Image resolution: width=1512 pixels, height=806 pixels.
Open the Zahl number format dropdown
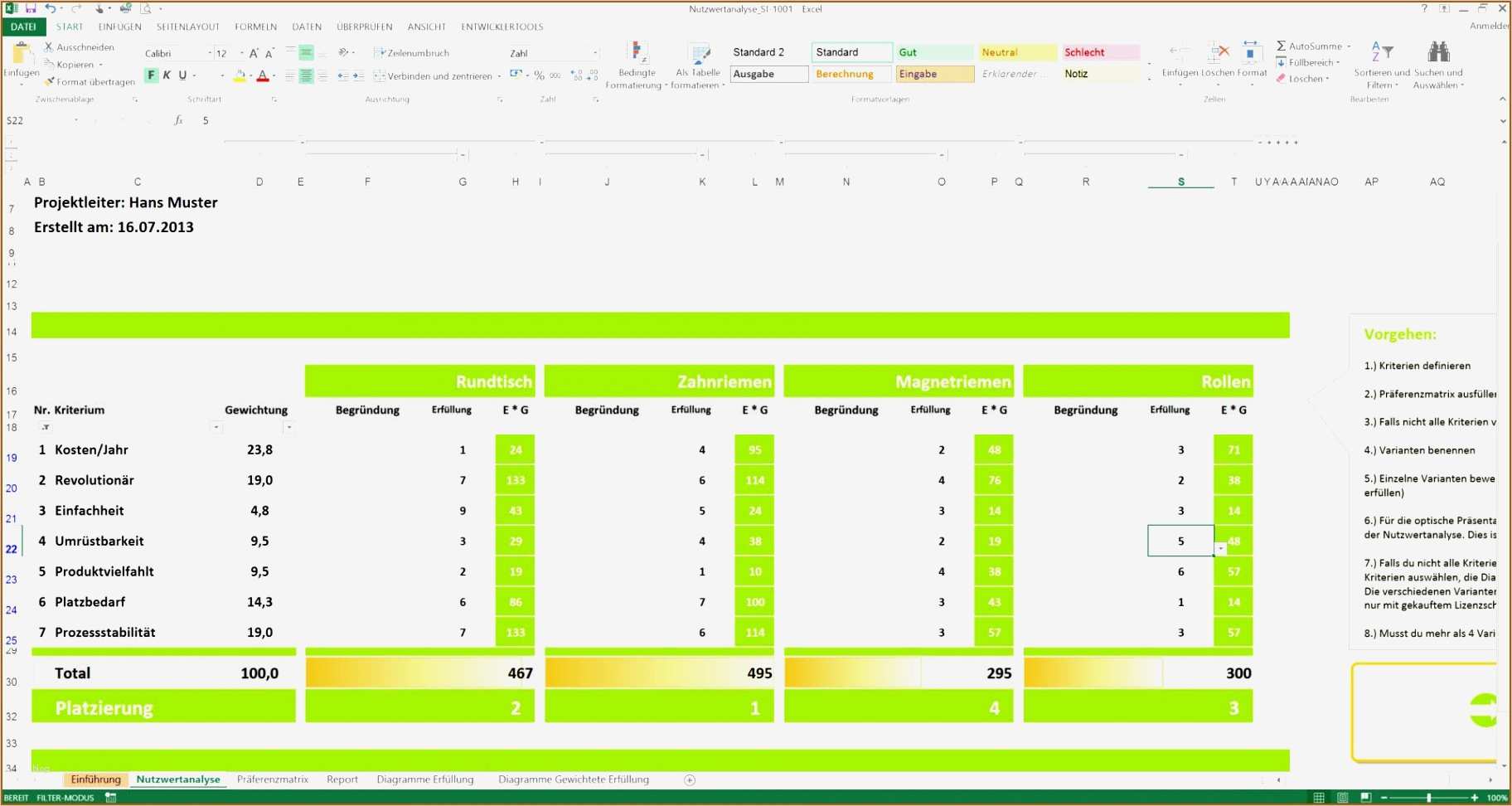pos(595,52)
